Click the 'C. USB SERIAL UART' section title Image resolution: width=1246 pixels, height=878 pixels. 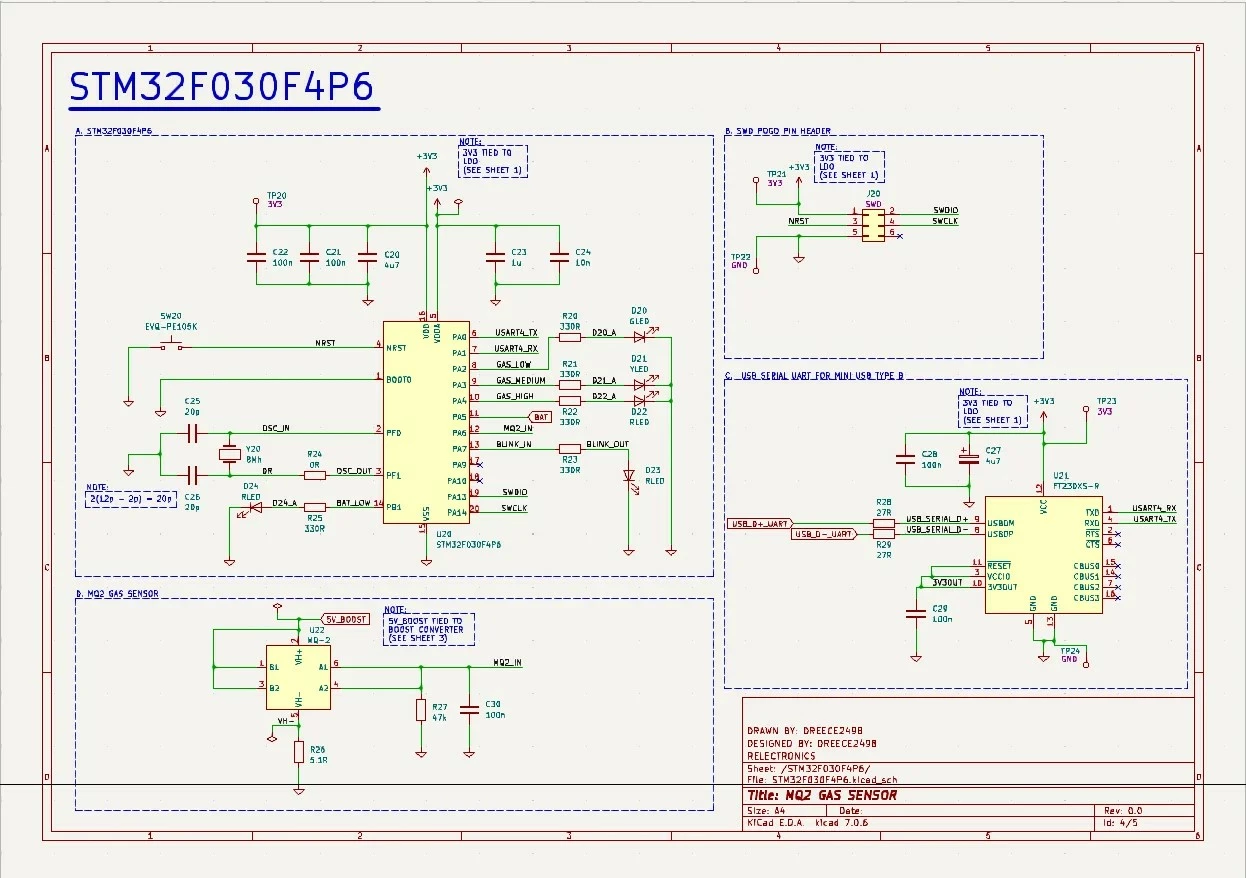point(815,376)
